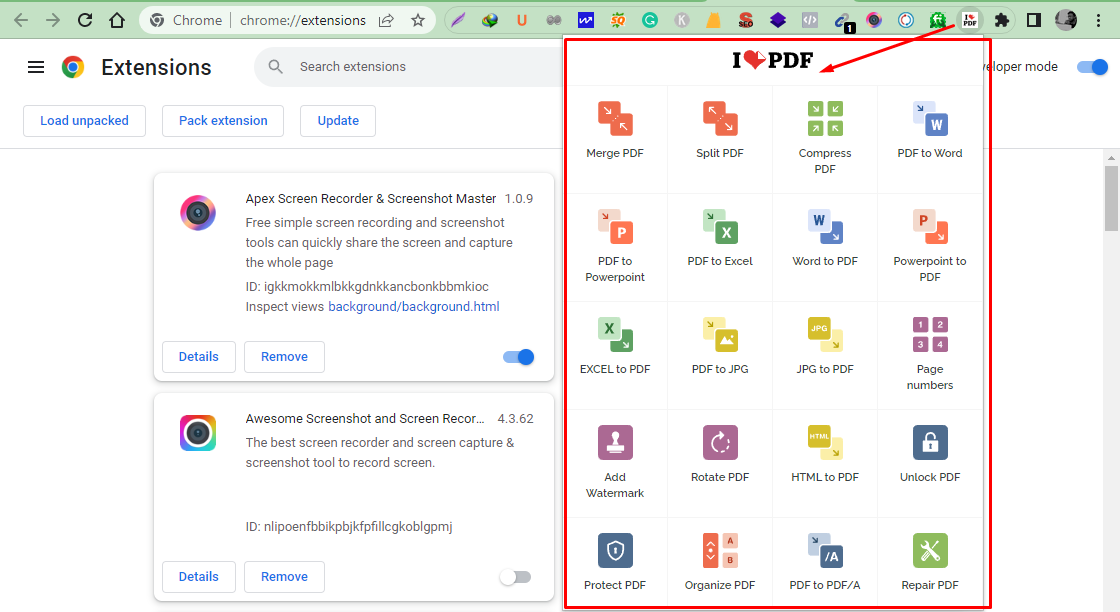The width and height of the screenshot is (1120, 612).
Task: Open the Chrome profile avatar
Action: point(1066,20)
